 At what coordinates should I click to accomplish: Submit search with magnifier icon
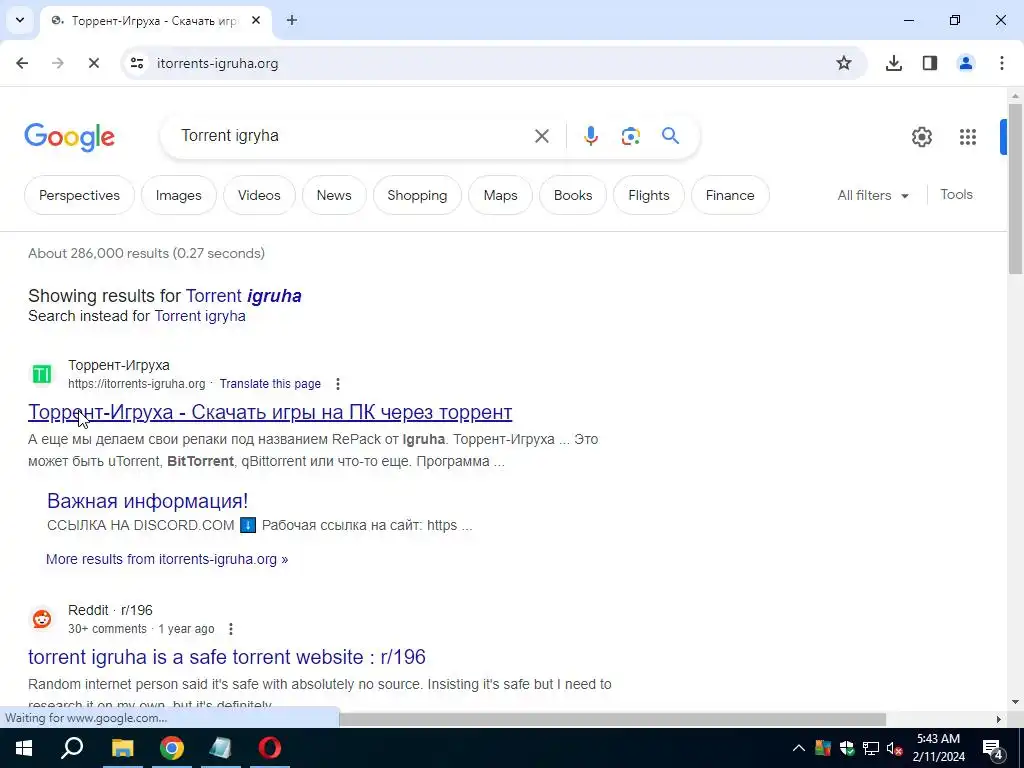coord(671,136)
